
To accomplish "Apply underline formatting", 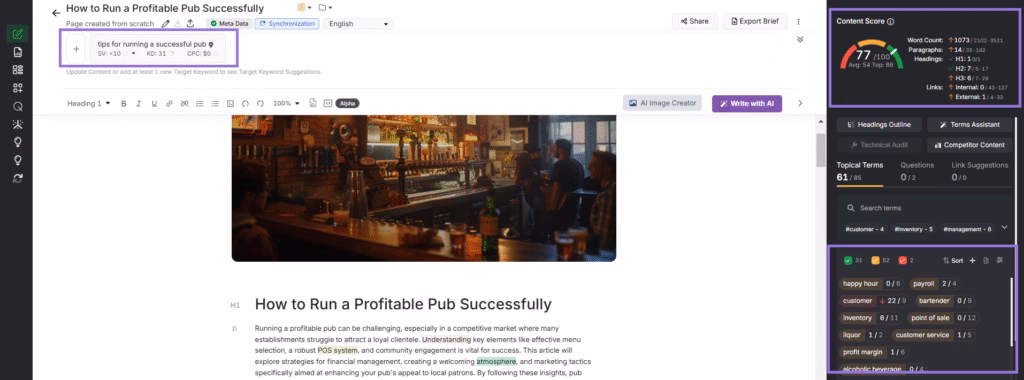I will 154,103.
